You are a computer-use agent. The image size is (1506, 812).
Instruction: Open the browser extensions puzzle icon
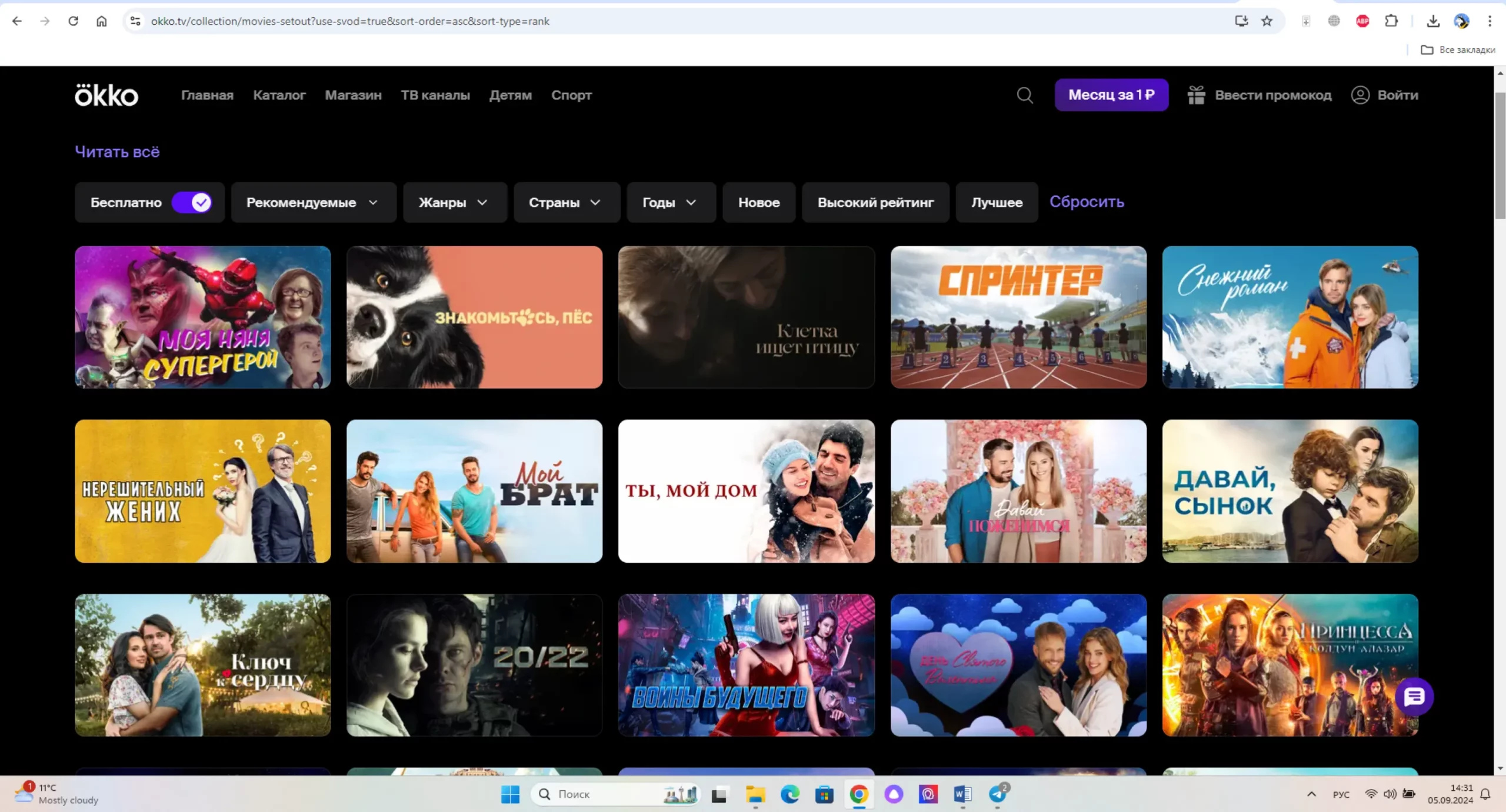(x=1391, y=21)
